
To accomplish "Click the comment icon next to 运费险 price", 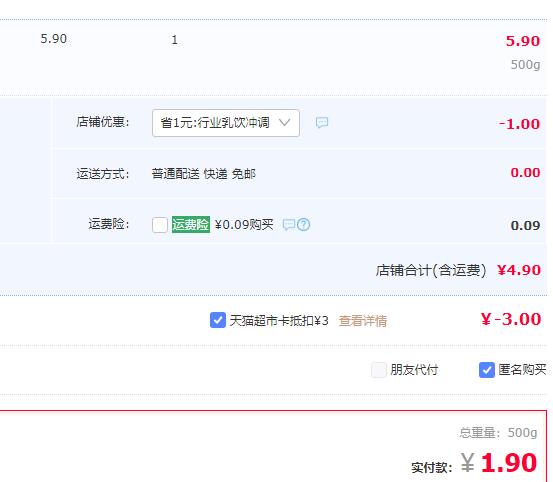I will click(x=289, y=225).
